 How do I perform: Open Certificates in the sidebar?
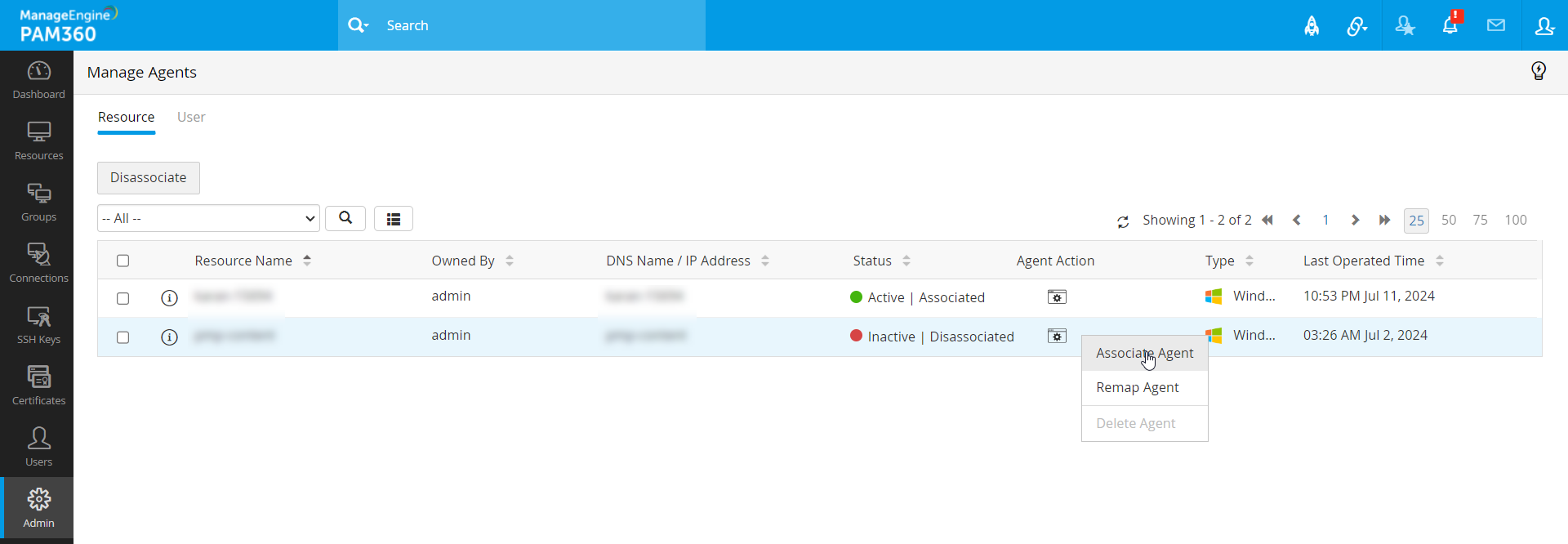(x=38, y=385)
